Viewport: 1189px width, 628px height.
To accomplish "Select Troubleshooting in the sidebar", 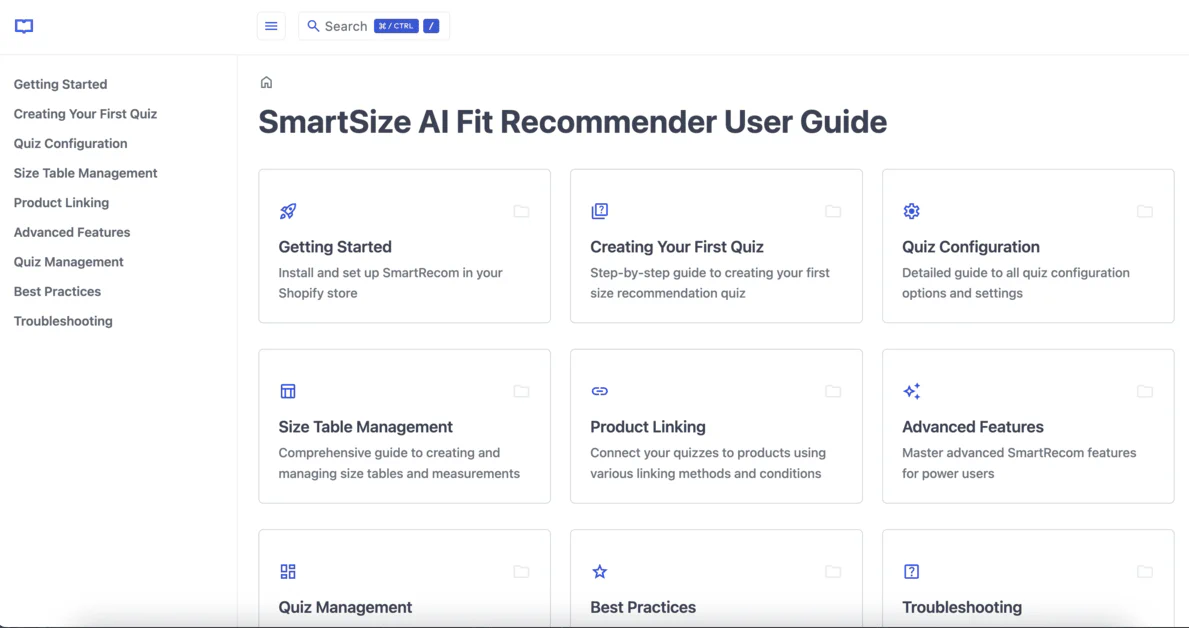I will pos(63,321).
